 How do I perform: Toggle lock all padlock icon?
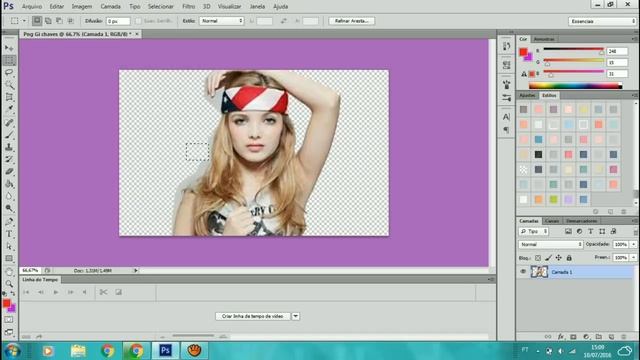point(569,258)
